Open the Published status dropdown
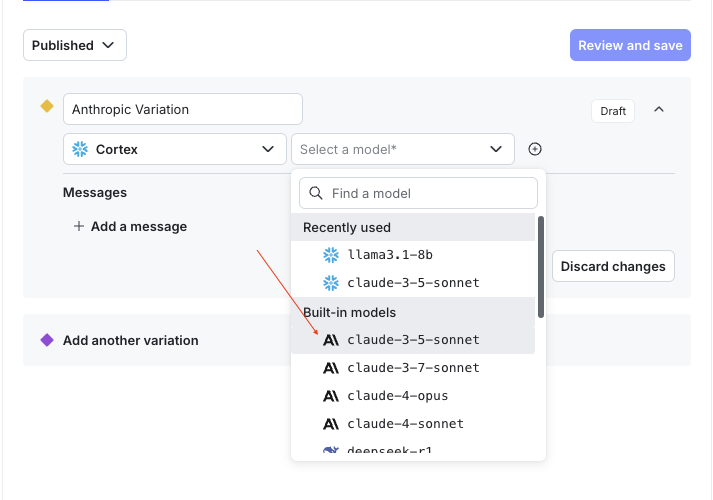Viewport: 713px width, 500px height. pyautogui.click(x=75, y=45)
